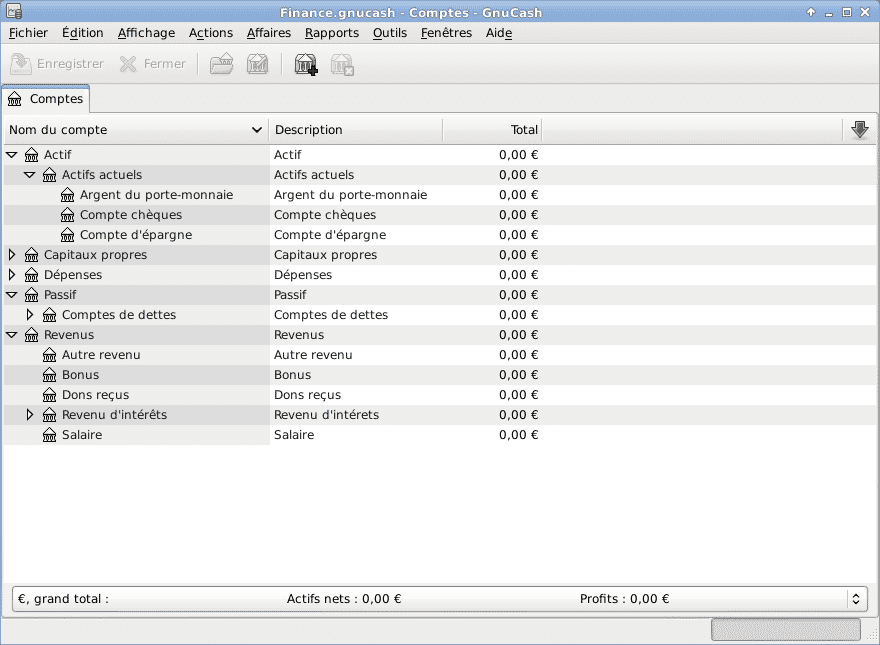Viewport: 880px width, 645px height.
Task: Click the Edit Account toolbar icon
Action: pos(257,65)
